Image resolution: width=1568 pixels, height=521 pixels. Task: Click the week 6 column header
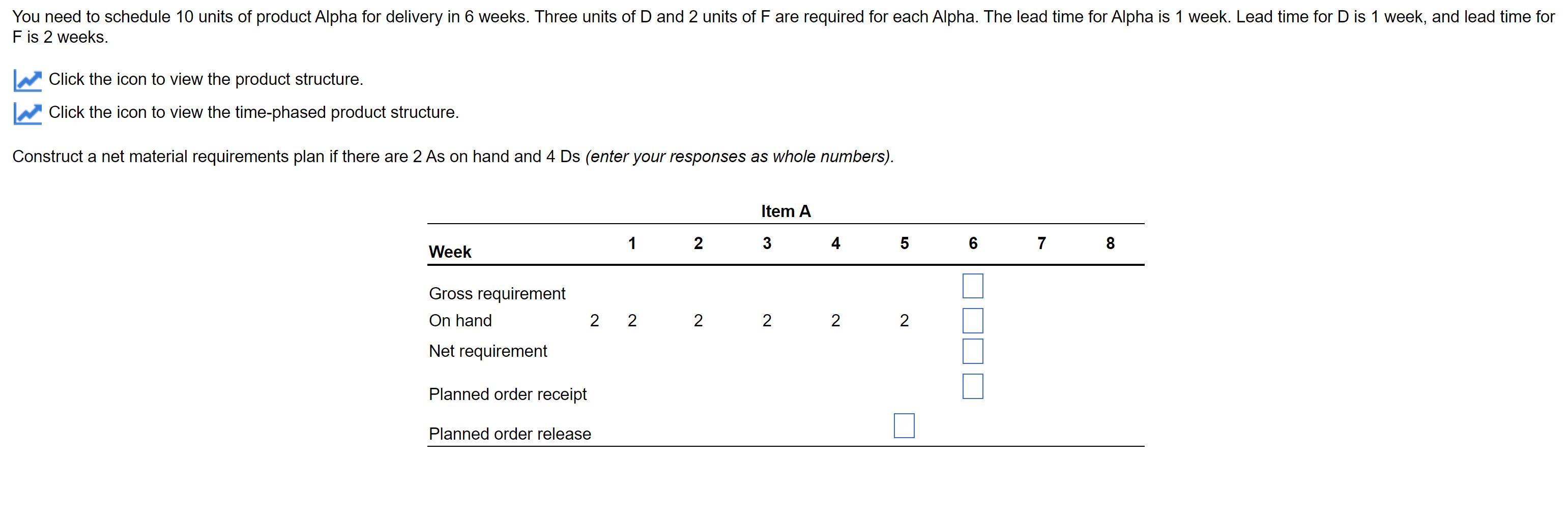click(x=973, y=243)
